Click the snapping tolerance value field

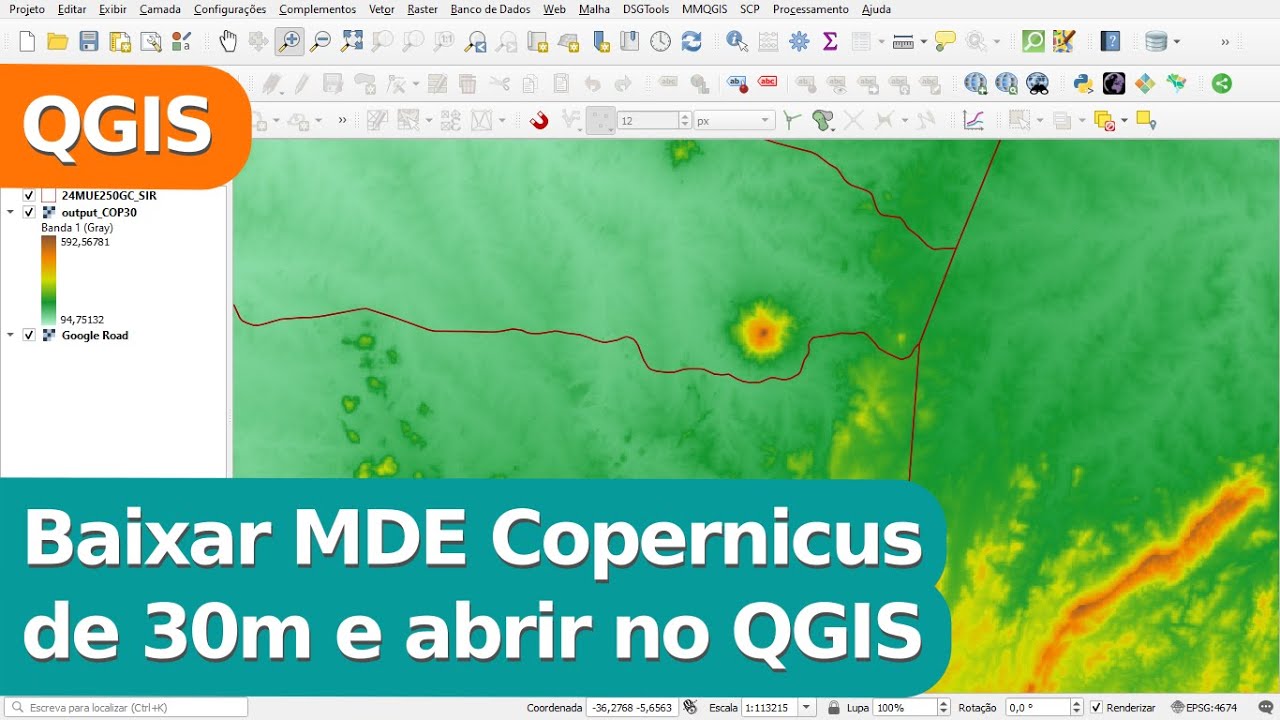click(x=648, y=120)
